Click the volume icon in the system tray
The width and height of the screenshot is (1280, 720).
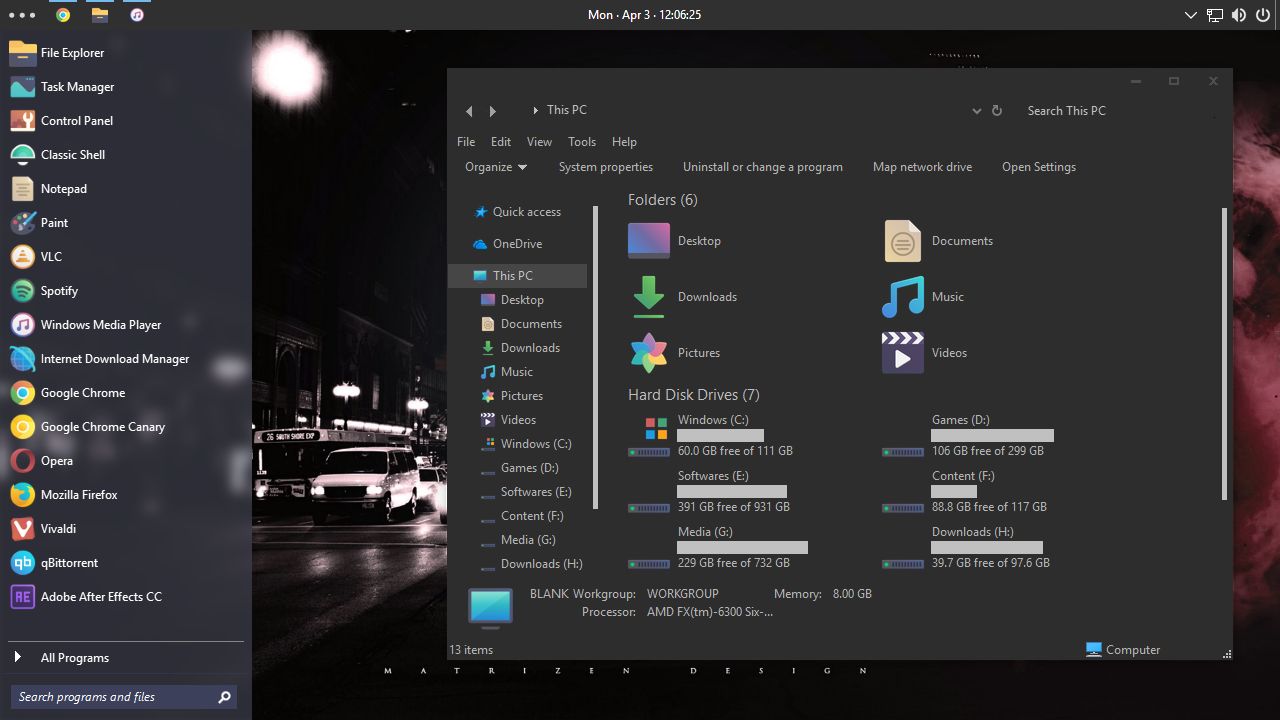[1238, 14]
